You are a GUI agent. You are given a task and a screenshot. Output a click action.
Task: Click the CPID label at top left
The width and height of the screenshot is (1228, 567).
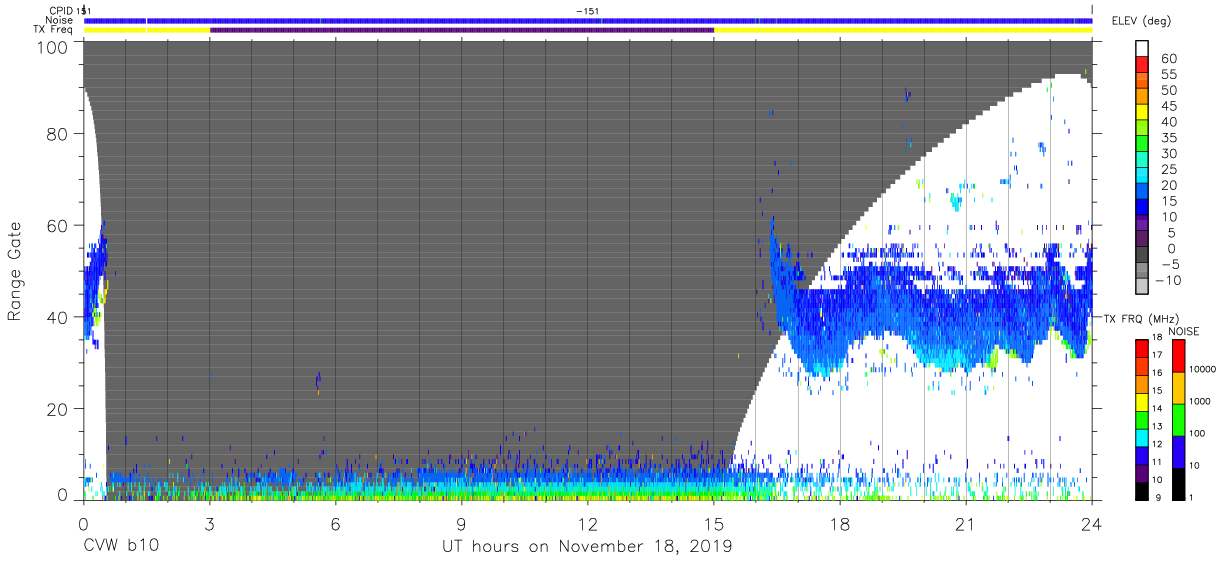(63, 11)
